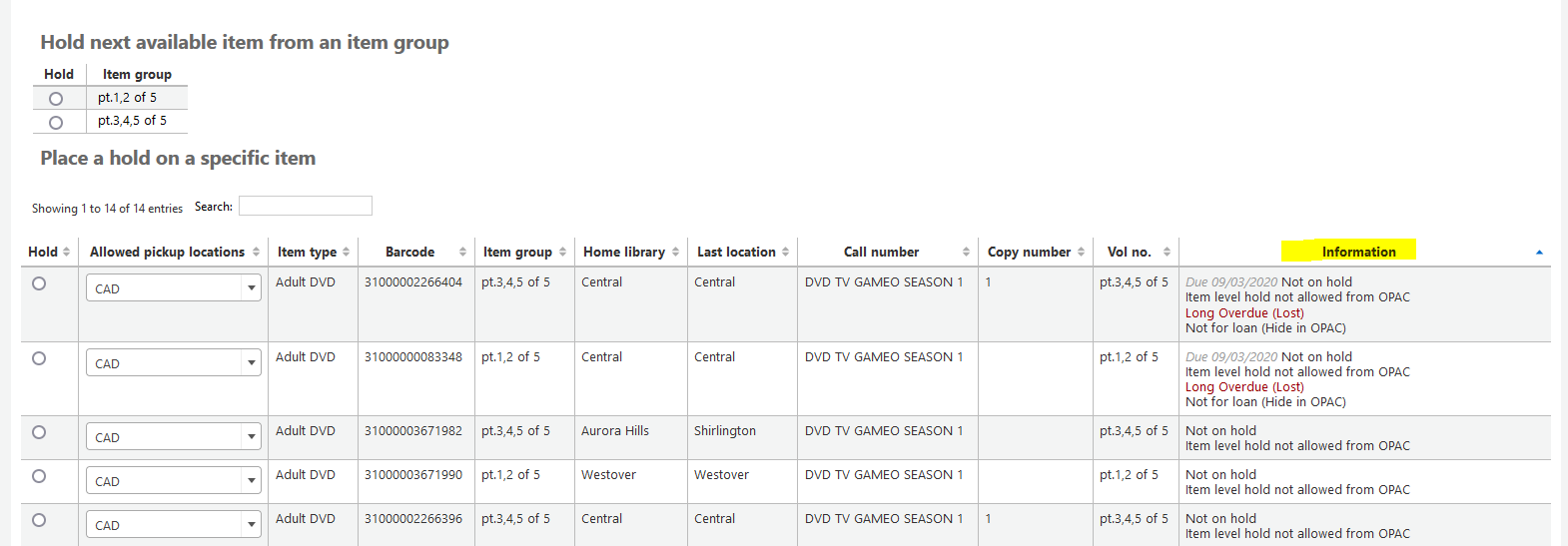Open pickup location dropdown for barcode 31000002266404
Screen dimensions: 1568x546
[174, 288]
